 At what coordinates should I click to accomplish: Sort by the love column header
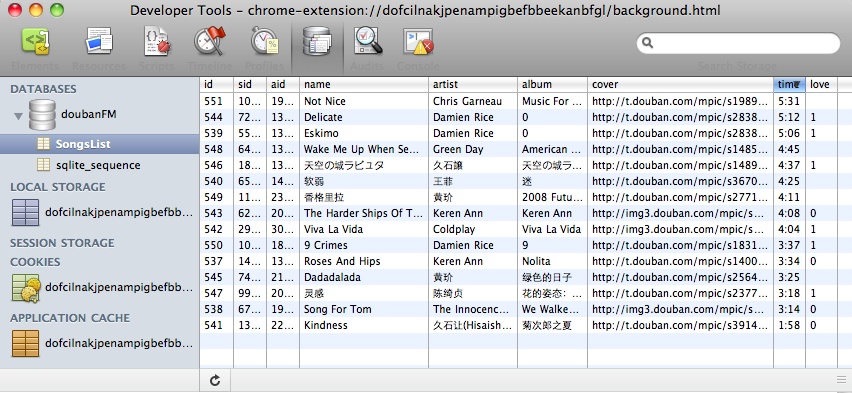(x=822, y=84)
